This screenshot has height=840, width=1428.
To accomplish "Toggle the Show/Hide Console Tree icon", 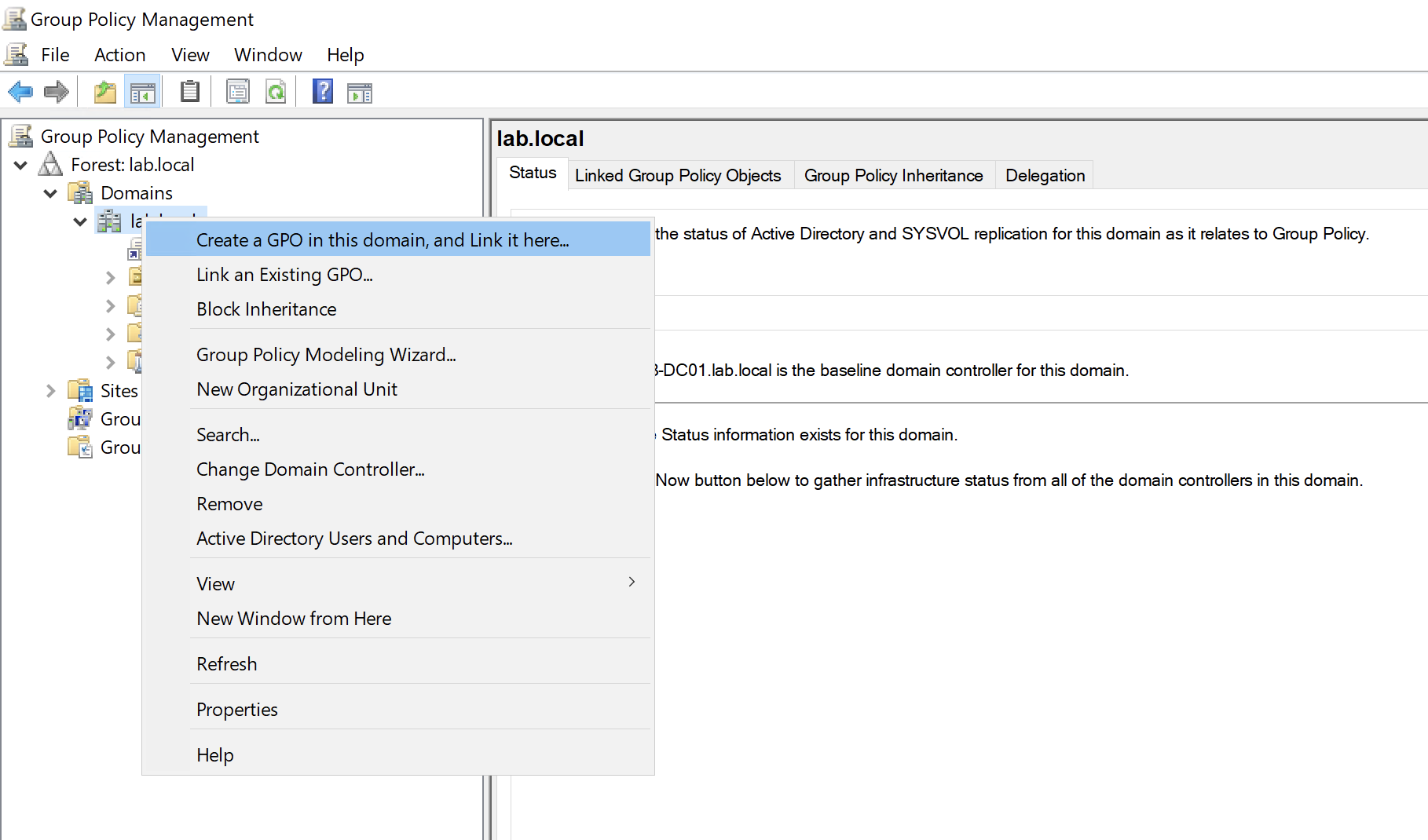I will coord(142,93).
